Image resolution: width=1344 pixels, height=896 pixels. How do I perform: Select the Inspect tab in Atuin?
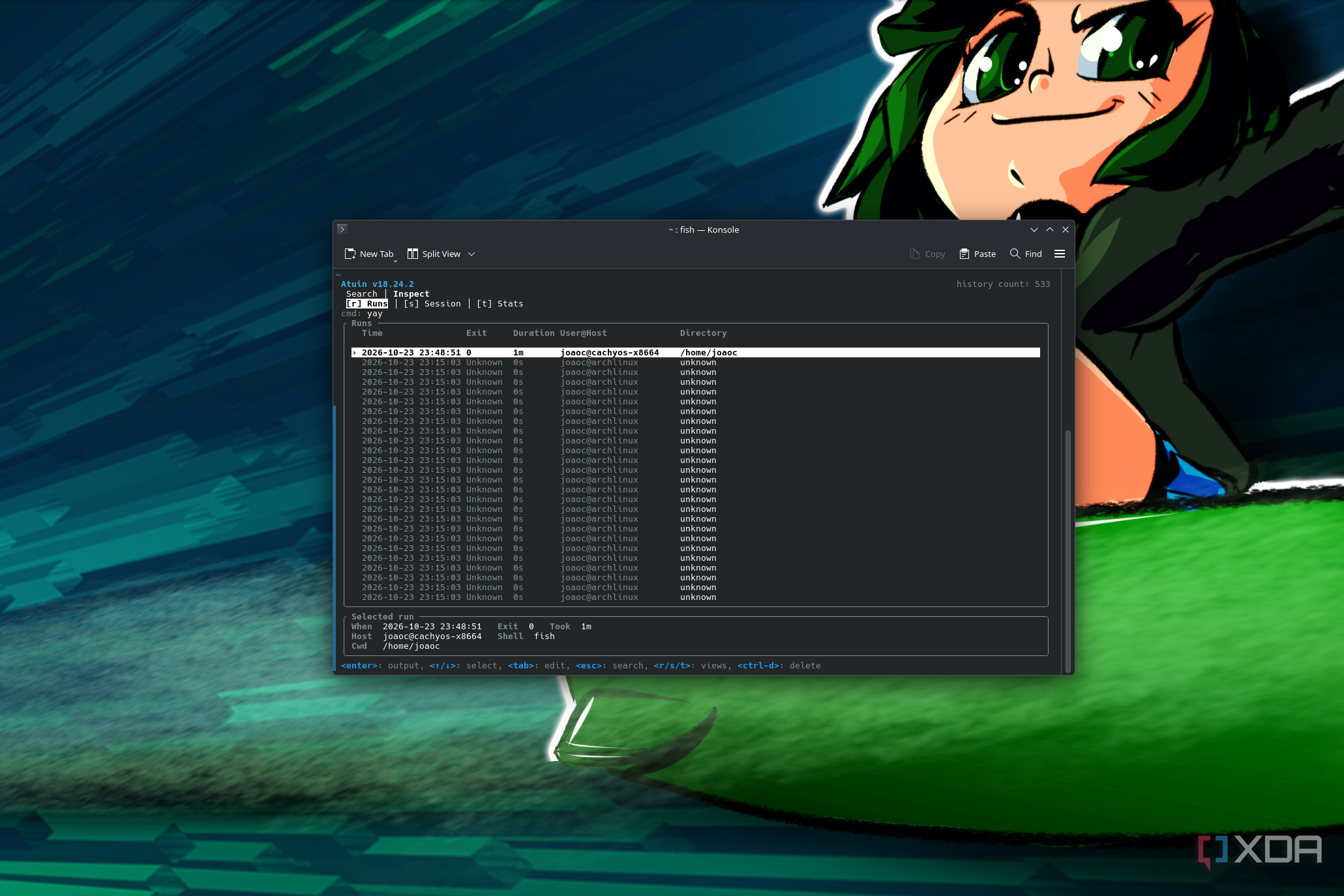point(411,294)
